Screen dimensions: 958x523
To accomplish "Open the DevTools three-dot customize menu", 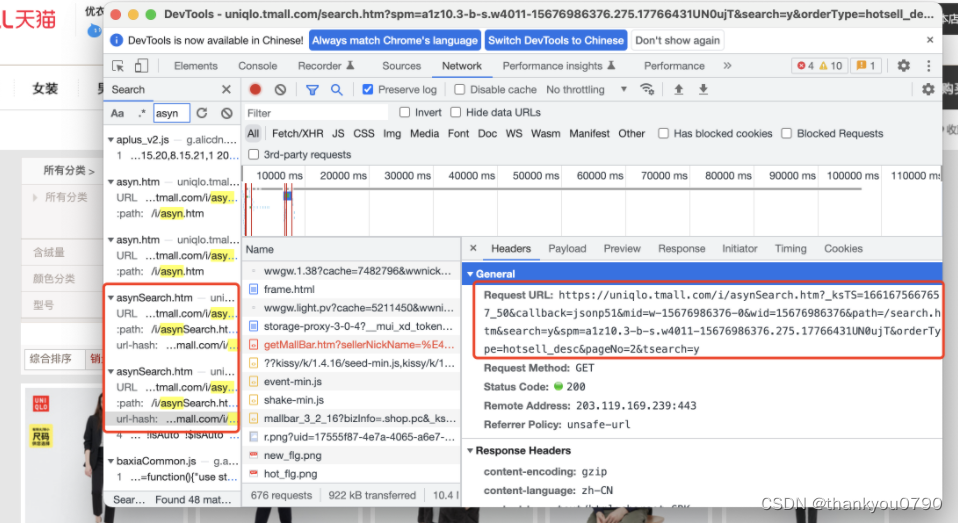I will pyautogui.click(x=929, y=65).
